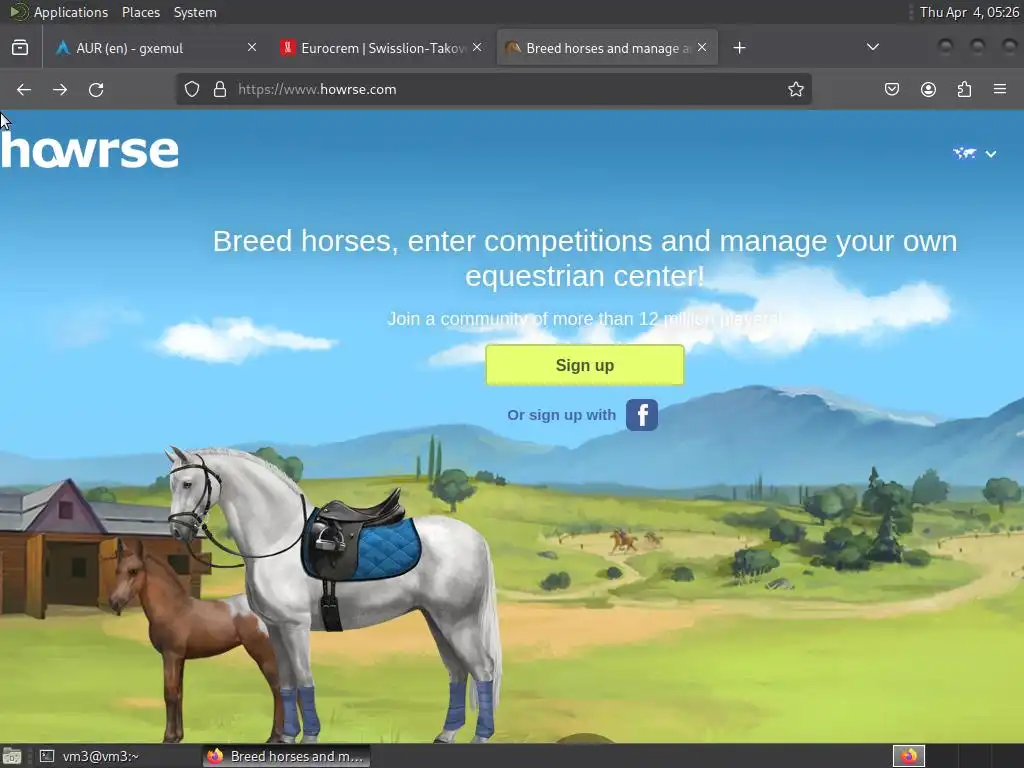This screenshot has height=768, width=1024.
Task: Click the Firefox View icon
Action: pos(20,48)
